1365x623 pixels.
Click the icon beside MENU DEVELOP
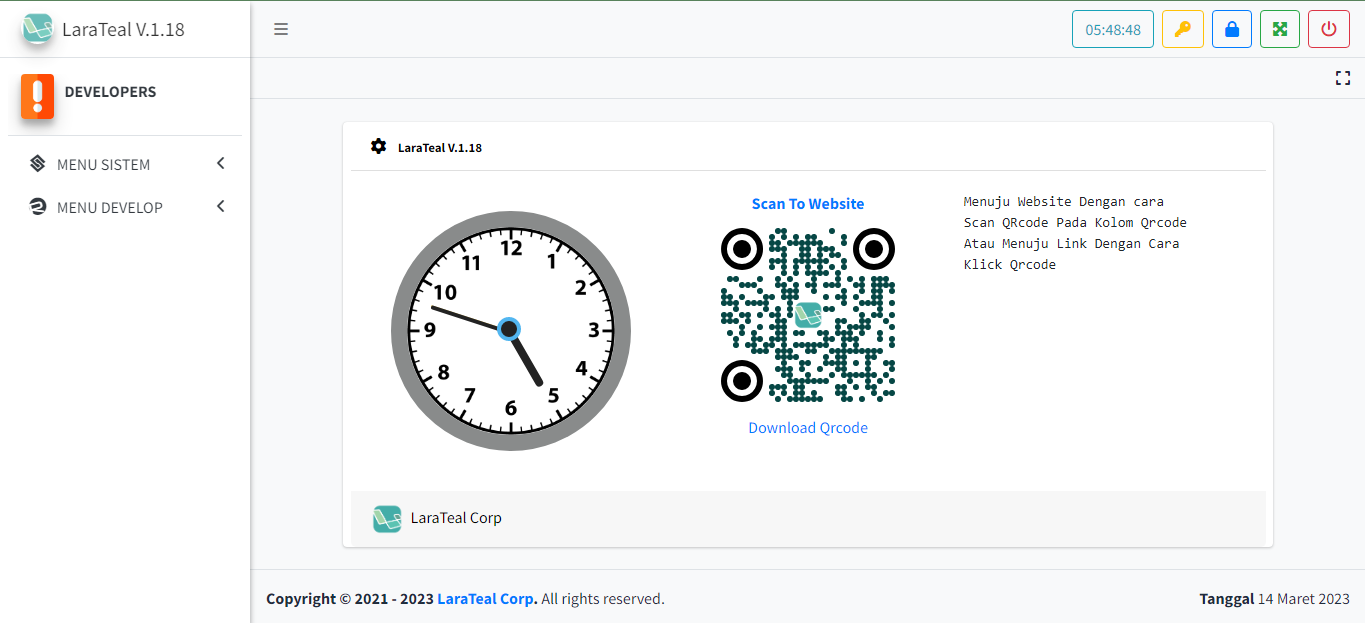click(38, 207)
